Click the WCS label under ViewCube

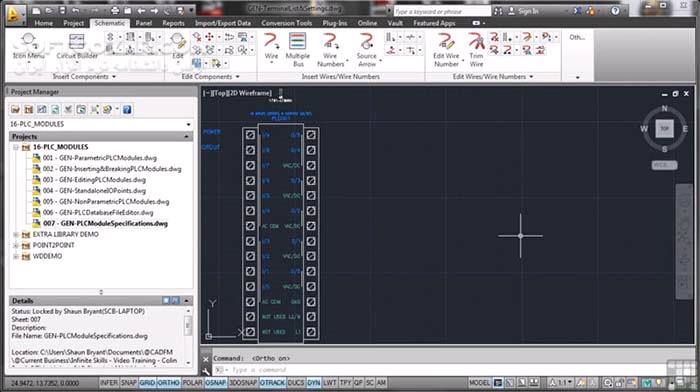click(x=664, y=165)
